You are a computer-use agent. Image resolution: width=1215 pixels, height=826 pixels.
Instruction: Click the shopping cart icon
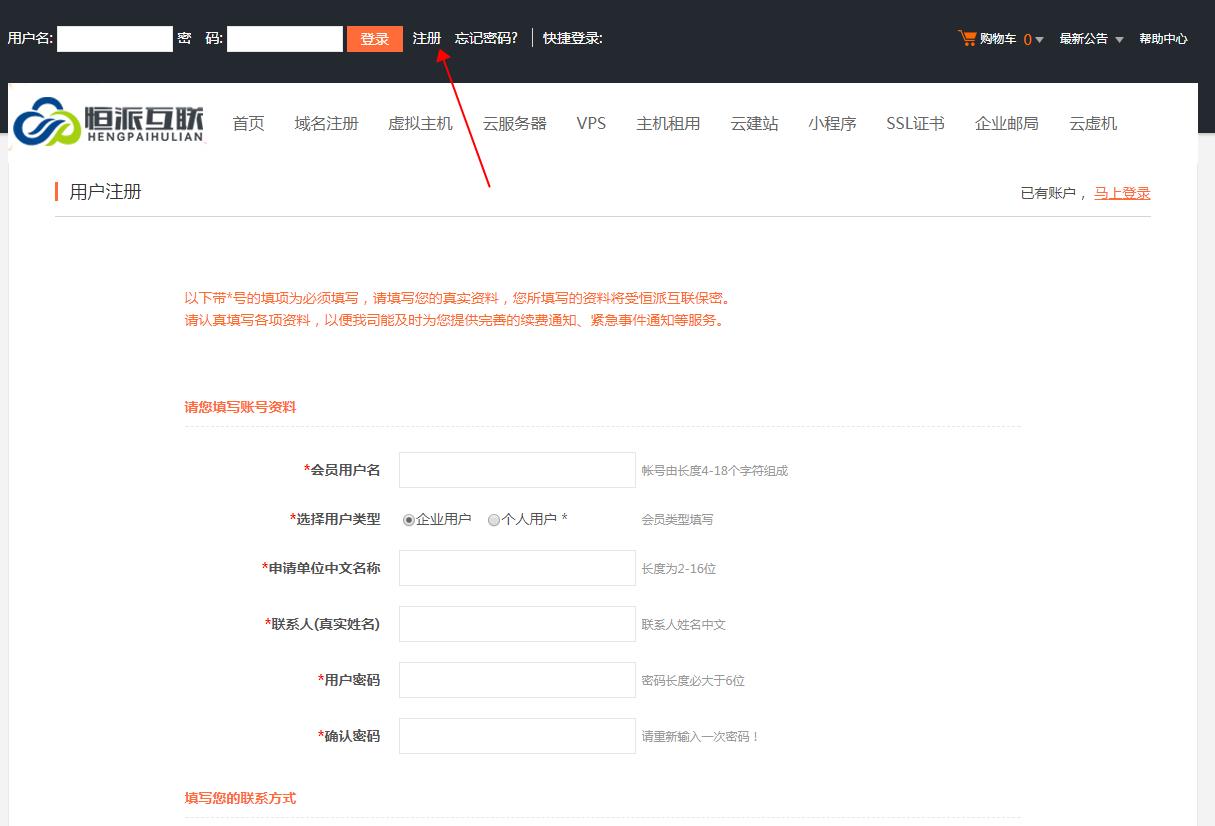(x=967, y=37)
